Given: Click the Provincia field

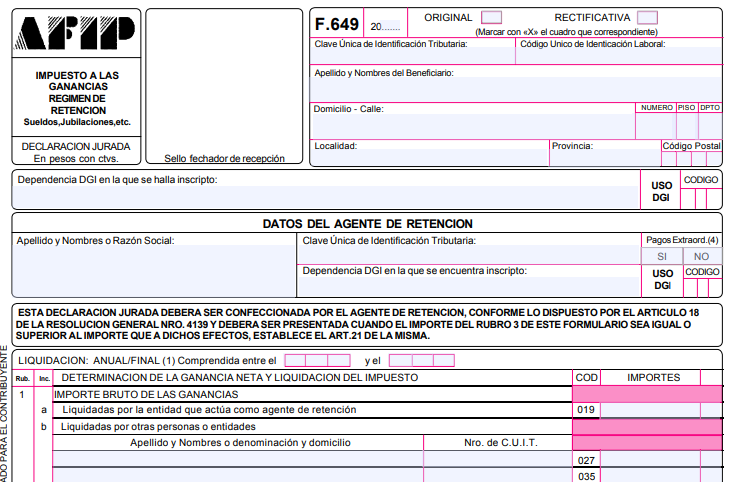Looking at the screenshot, I should tap(605, 158).
